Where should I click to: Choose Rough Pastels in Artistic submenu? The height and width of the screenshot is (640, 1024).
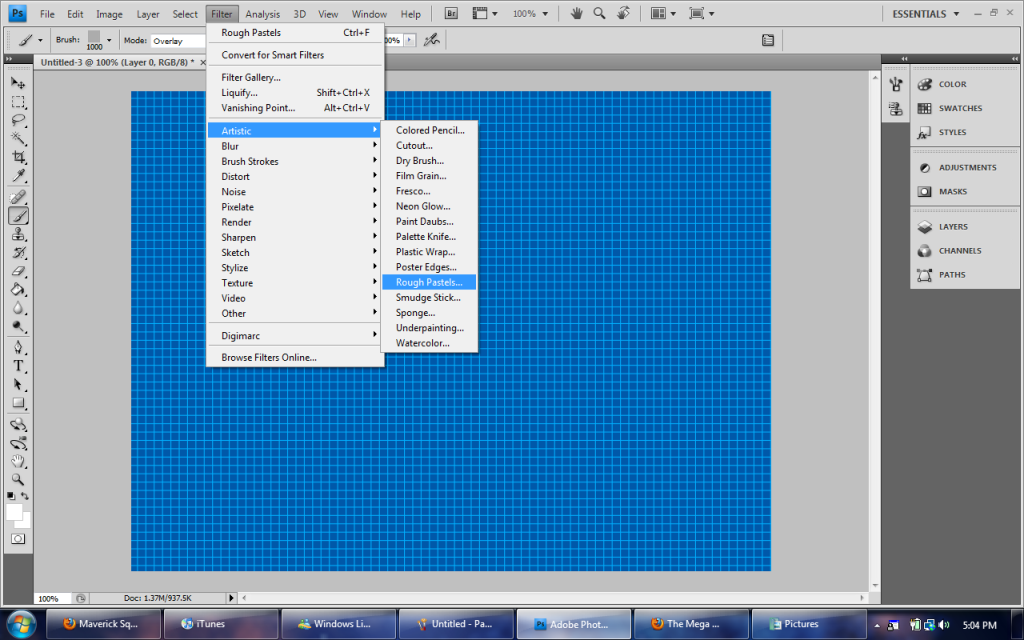coord(429,282)
